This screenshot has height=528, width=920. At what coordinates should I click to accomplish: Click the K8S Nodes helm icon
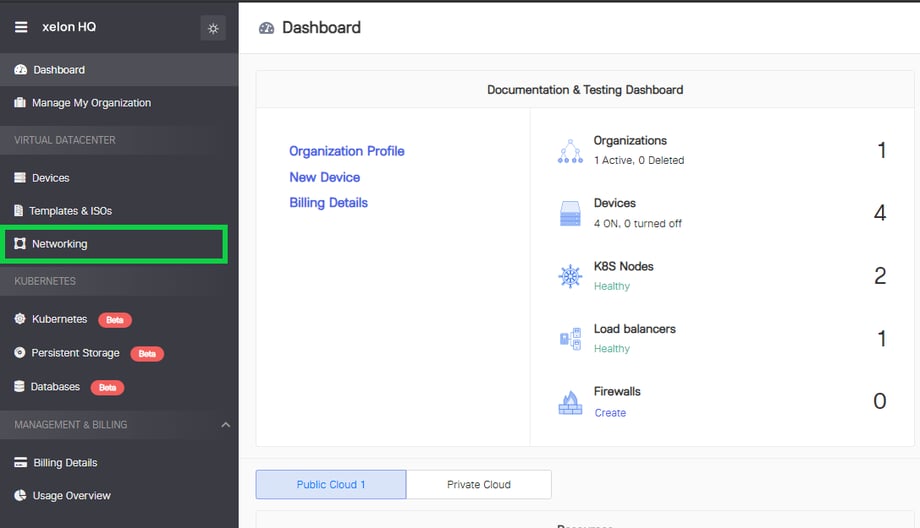(x=570, y=276)
